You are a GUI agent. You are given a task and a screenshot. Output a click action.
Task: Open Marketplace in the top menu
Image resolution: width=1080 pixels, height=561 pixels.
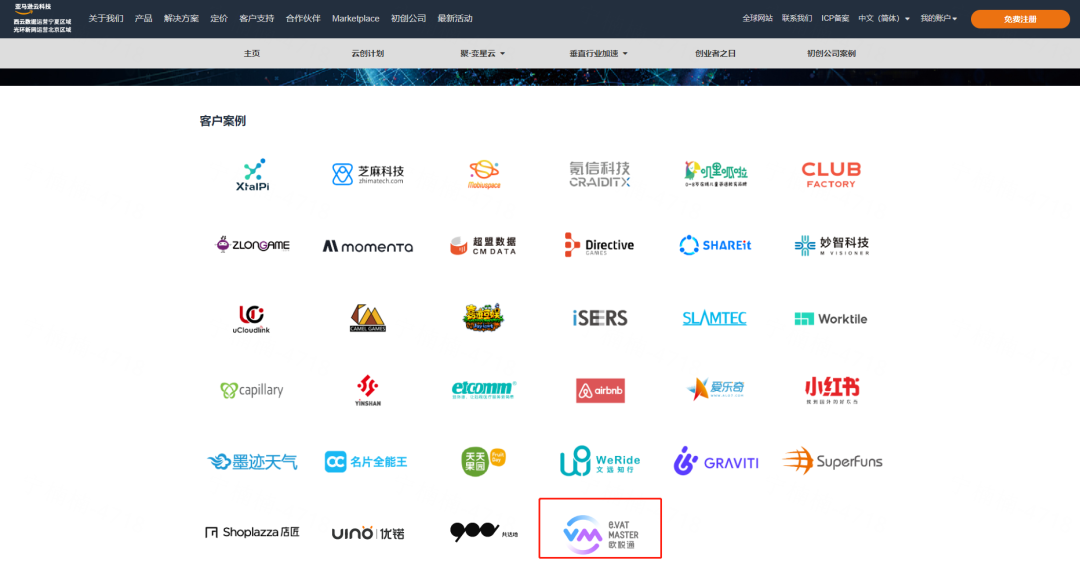(x=355, y=19)
